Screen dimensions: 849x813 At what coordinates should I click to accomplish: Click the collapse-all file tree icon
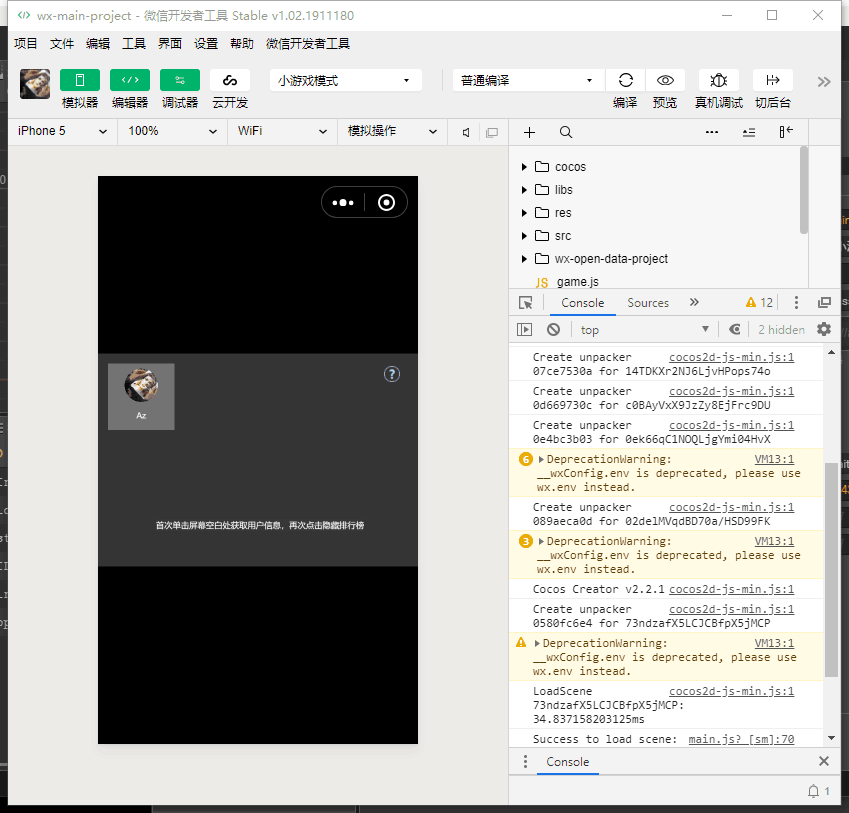(748, 132)
